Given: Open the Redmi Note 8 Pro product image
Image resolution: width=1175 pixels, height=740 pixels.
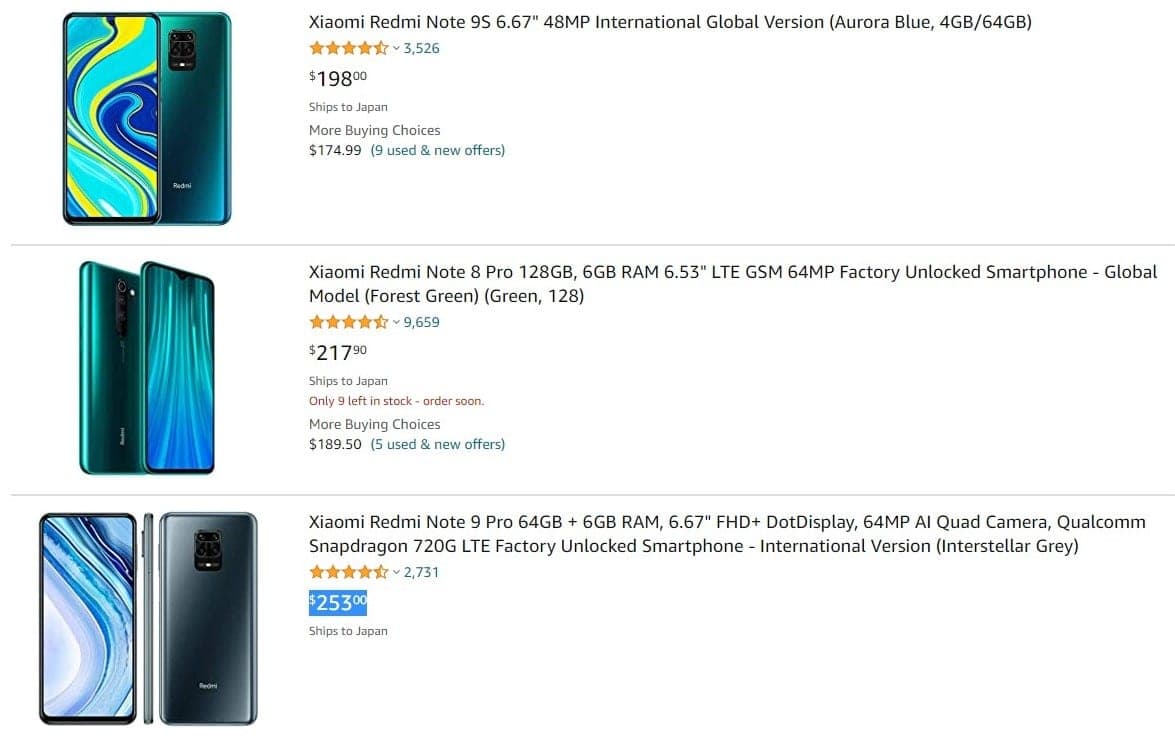Looking at the screenshot, I should [x=147, y=367].
